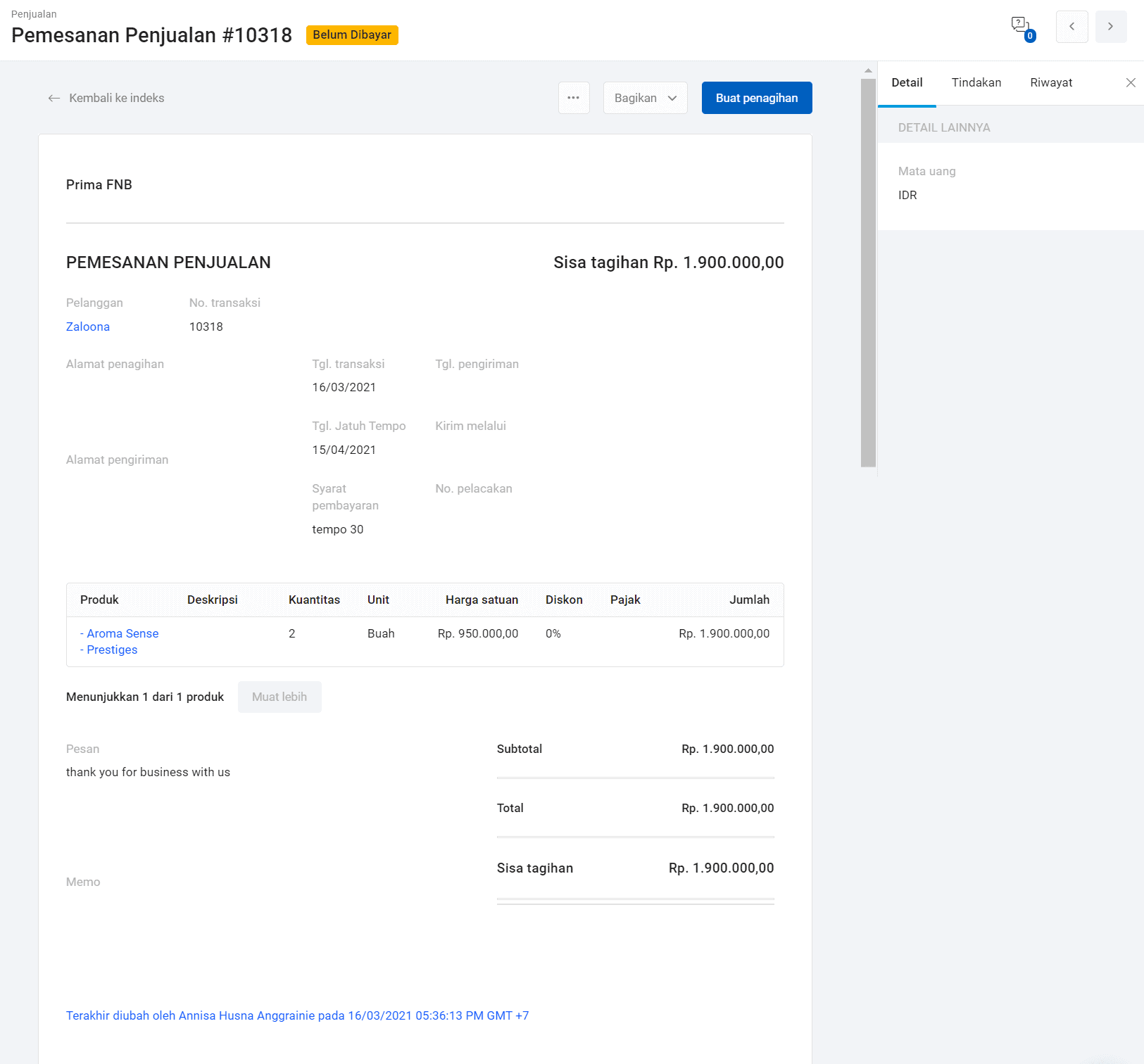Click the Muat lebih button

pos(279,697)
